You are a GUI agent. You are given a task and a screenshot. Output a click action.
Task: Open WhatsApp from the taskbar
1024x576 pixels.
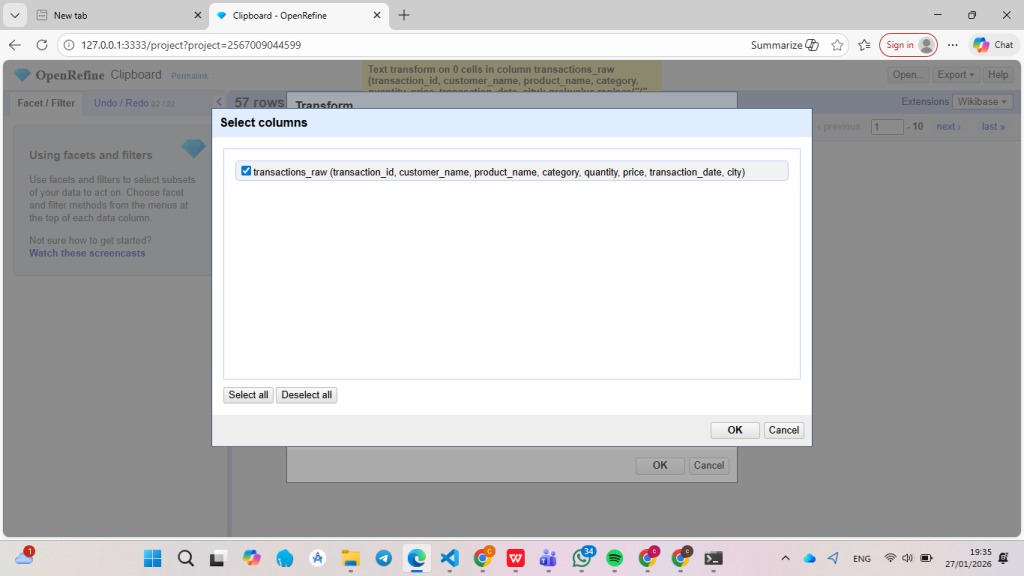click(582, 558)
